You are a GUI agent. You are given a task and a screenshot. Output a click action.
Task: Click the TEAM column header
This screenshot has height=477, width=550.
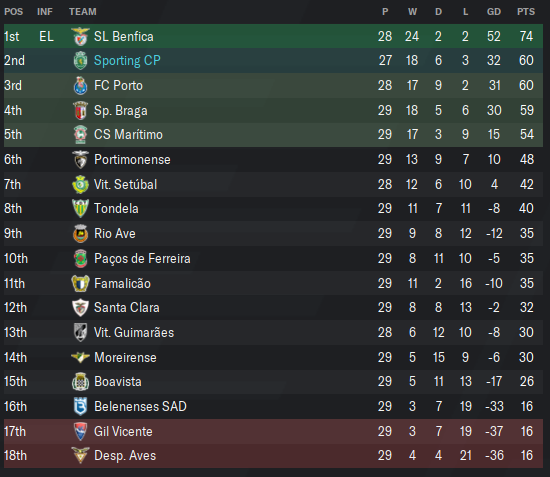[x=82, y=12]
